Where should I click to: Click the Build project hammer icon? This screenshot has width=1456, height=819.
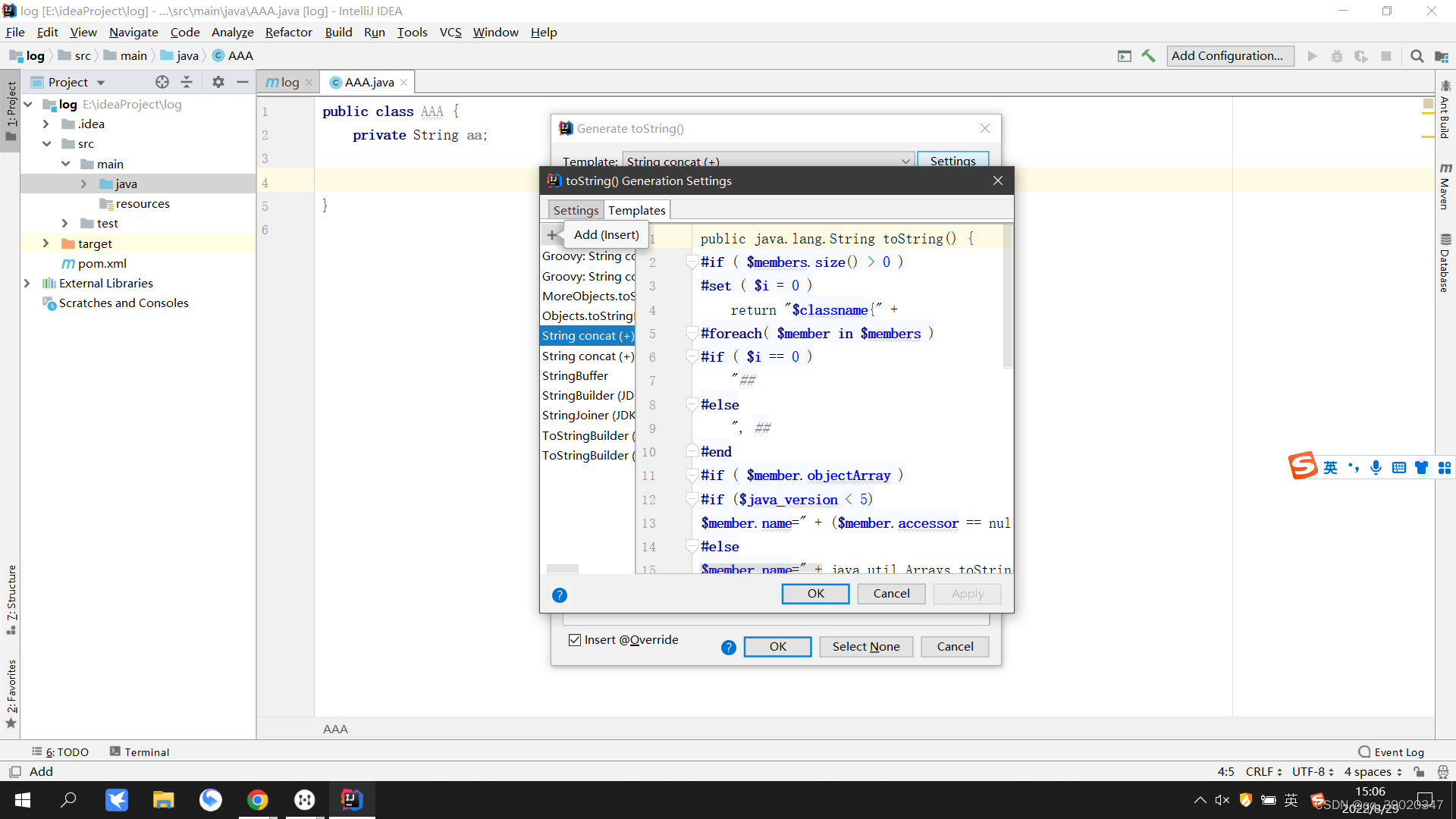click(x=1148, y=56)
